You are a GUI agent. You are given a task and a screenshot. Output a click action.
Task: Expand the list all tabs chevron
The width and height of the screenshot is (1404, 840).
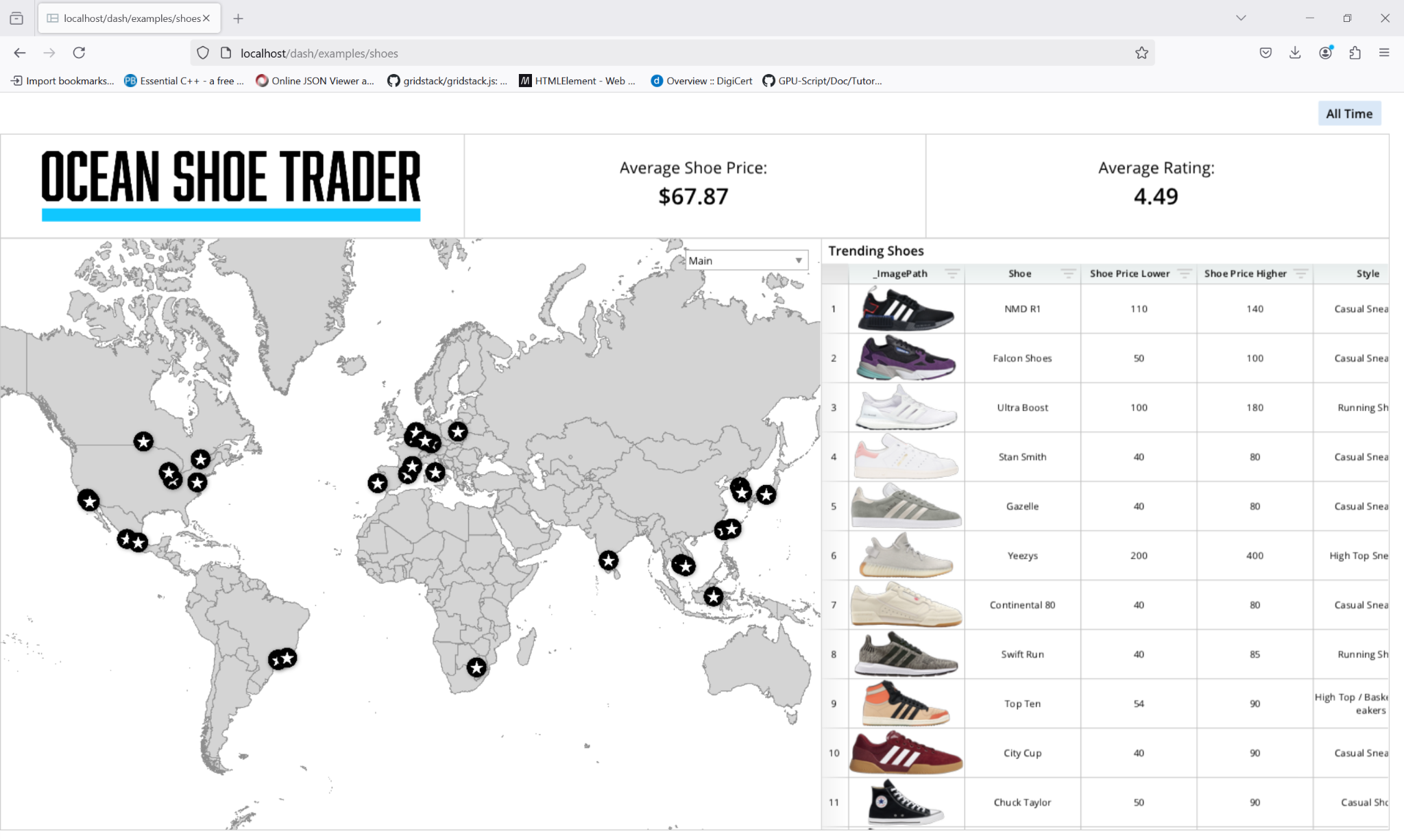(1241, 18)
